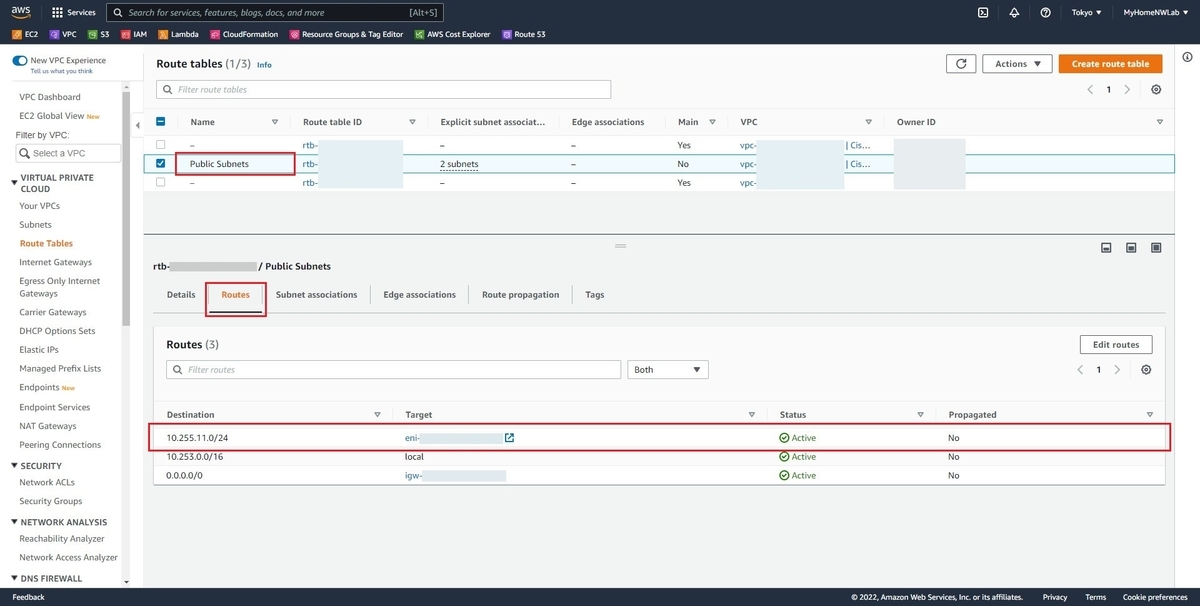
Task: Open routes table settings gear
Action: pos(1146,370)
